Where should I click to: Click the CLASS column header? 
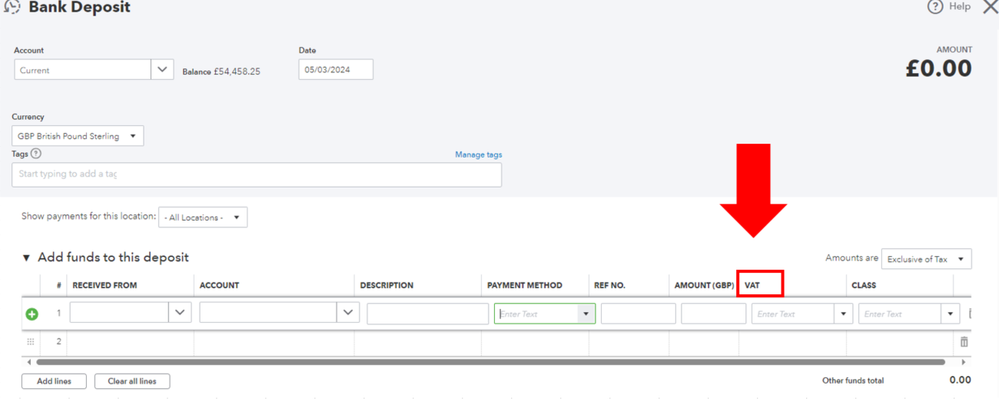tap(863, 286)
